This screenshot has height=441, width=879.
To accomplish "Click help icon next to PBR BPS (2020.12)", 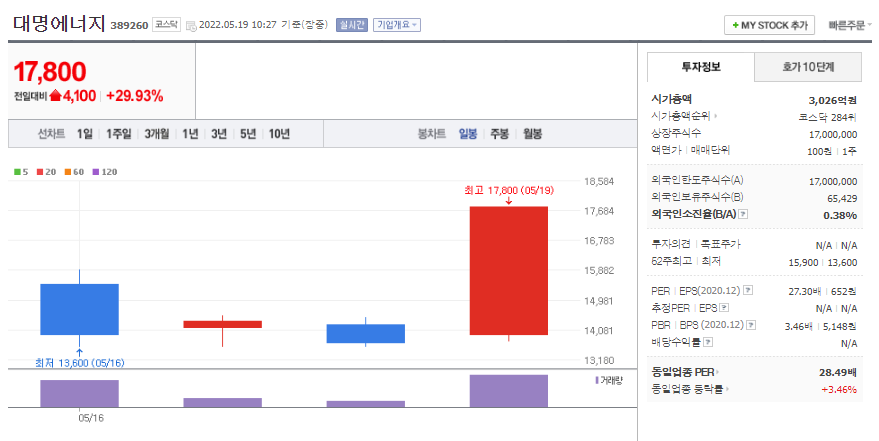I will click(x=752, y=325).
